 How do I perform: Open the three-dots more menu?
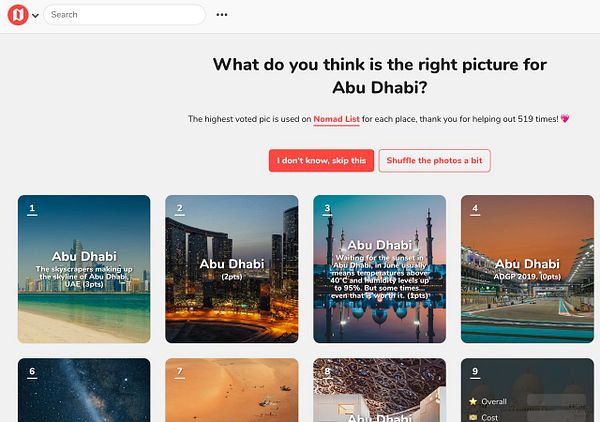(x=222, y=15)
